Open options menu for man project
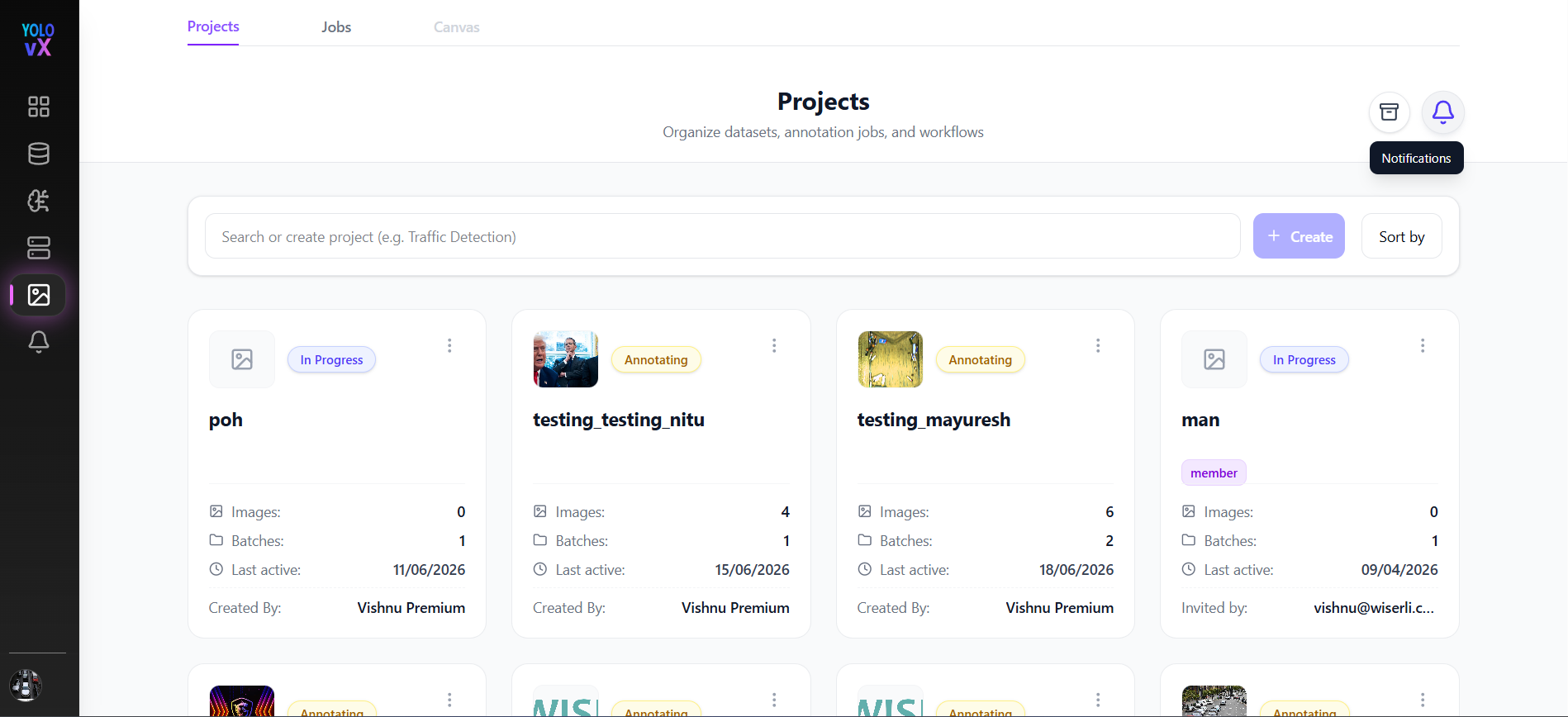This screenshot has height=717, width=1568. coord(1423,345)
